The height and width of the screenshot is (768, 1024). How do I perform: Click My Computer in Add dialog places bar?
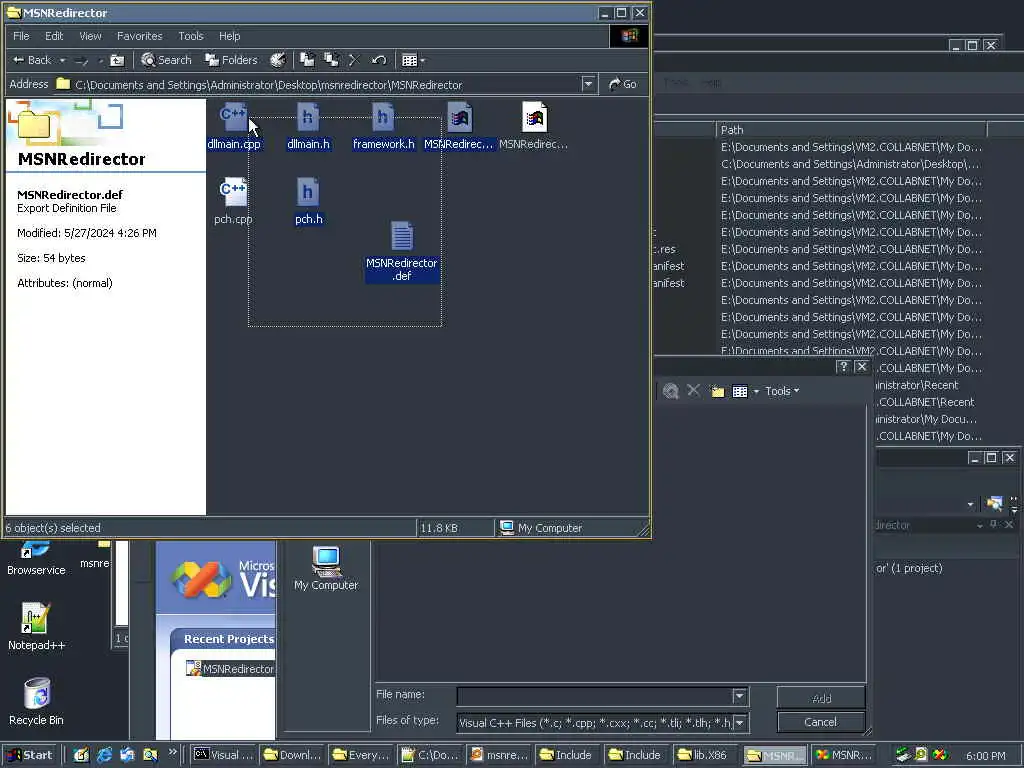[x=326, y=568]
